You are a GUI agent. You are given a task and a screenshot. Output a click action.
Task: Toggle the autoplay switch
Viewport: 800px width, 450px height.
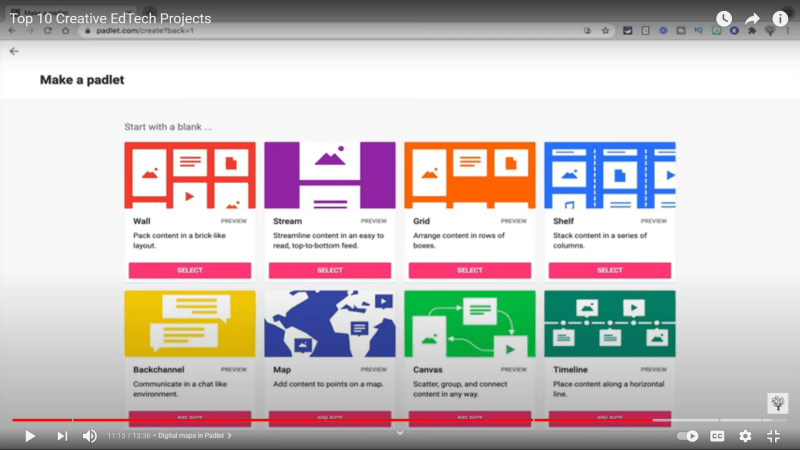(688, 436)
